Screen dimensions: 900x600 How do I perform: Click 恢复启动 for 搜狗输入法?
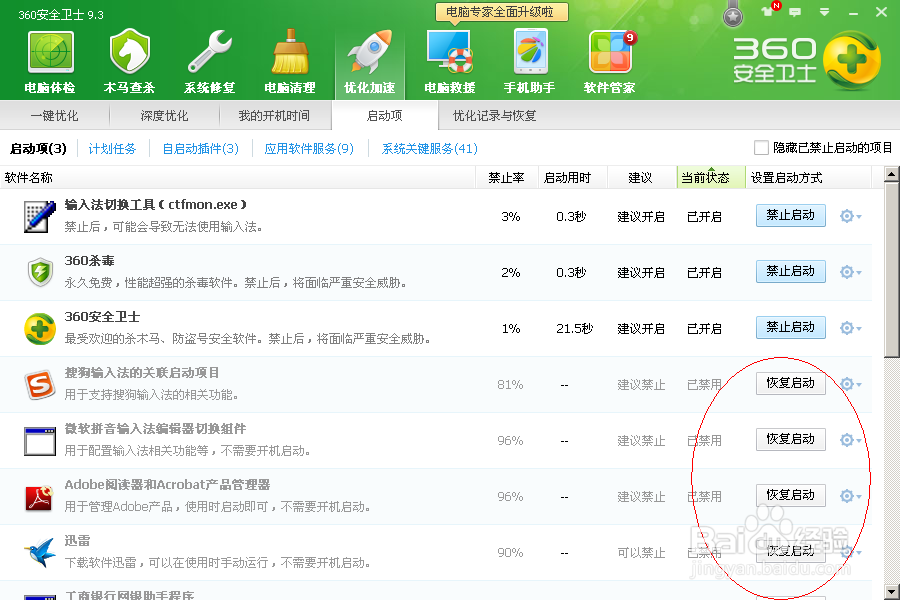coord(790,383)
